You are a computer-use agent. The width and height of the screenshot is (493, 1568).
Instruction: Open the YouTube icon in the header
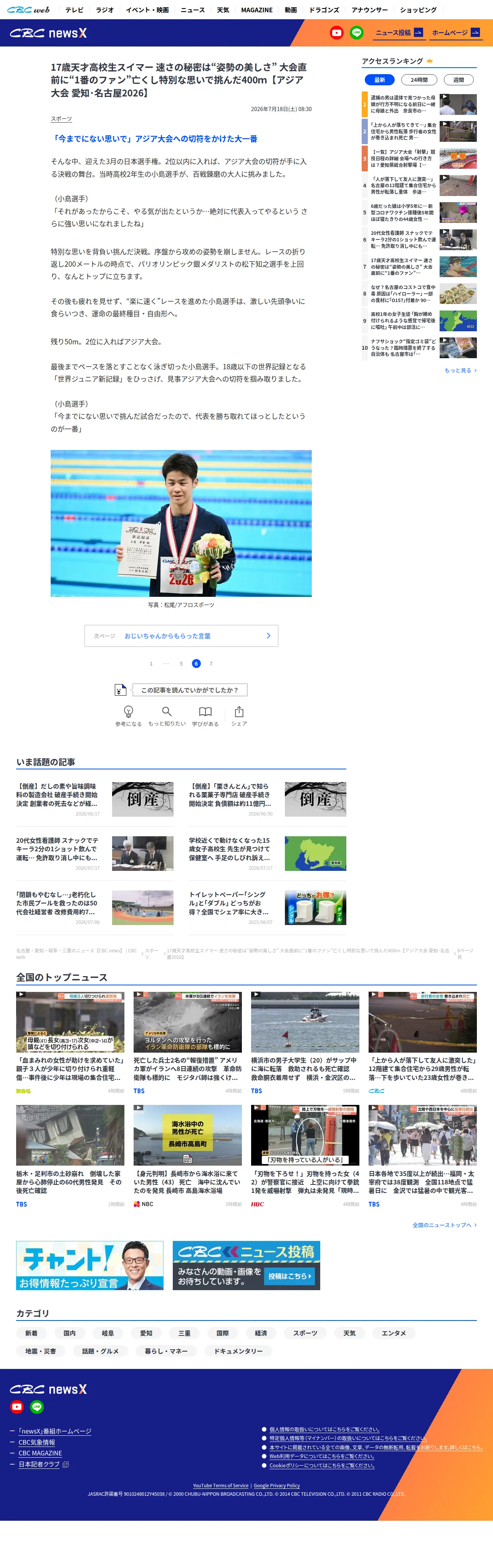336,33
